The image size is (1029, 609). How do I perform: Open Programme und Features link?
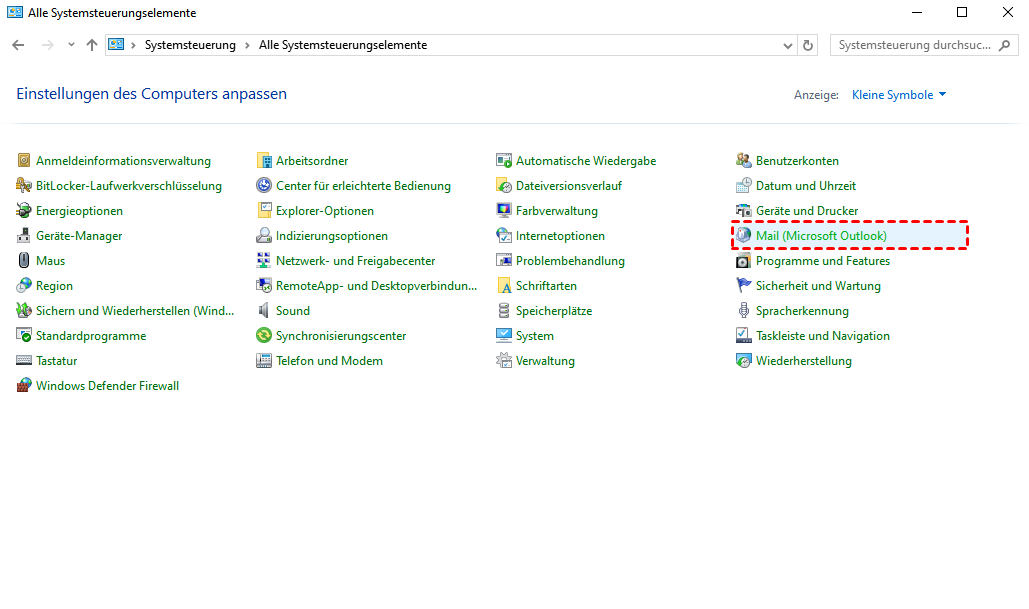[x=822, y=261]
